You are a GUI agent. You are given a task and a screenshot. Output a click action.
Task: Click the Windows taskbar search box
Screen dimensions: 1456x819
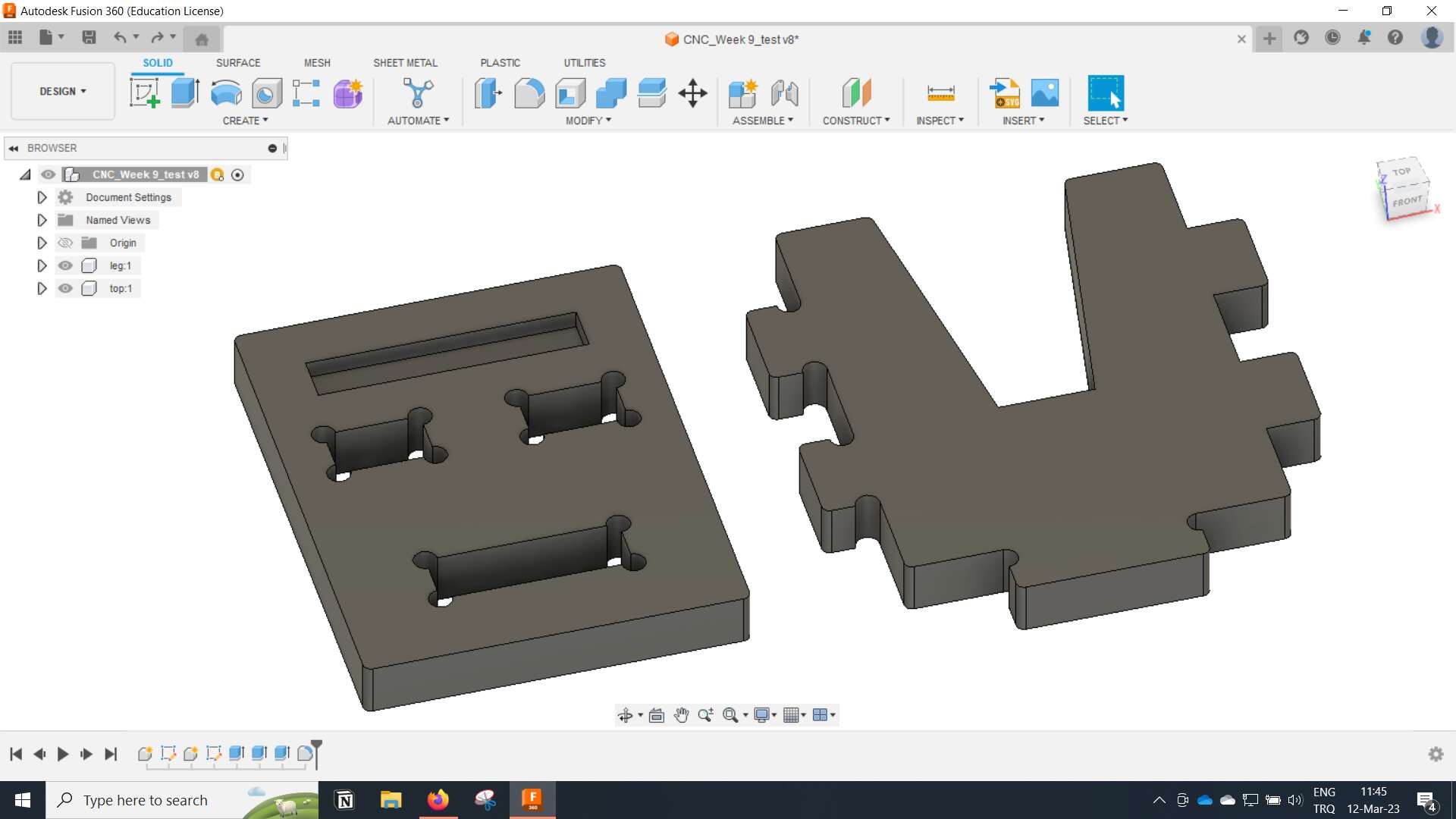(183, 800)
